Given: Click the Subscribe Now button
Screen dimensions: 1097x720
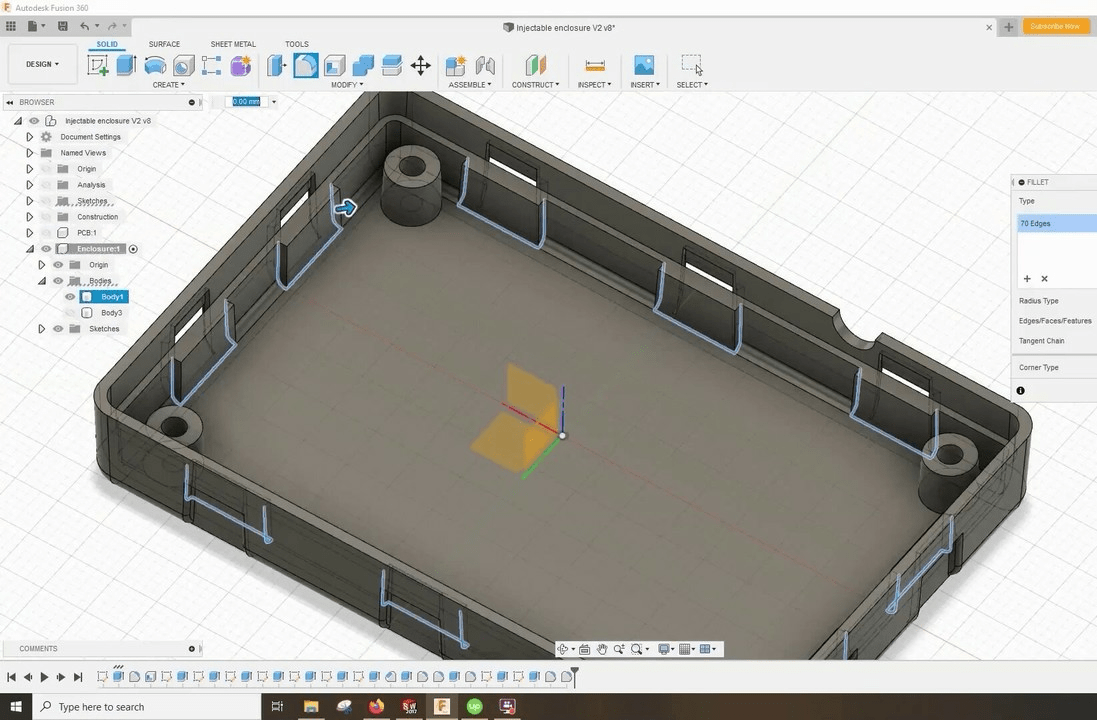Looking at the screenshot, I should 1055,27.
